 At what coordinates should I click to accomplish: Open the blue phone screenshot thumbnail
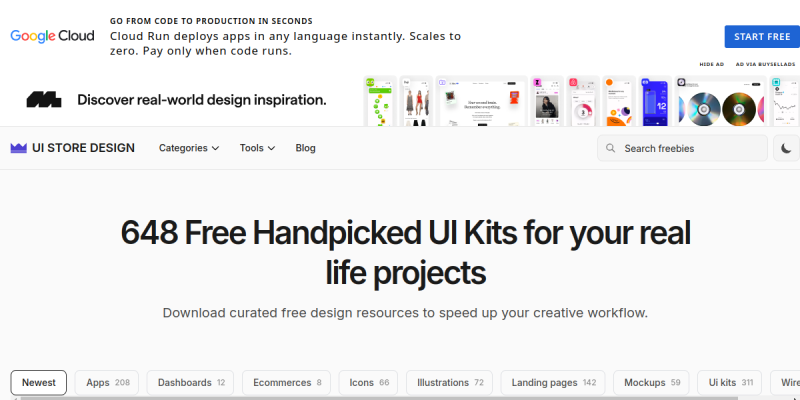pyautogui.click(x=655, y=101)
